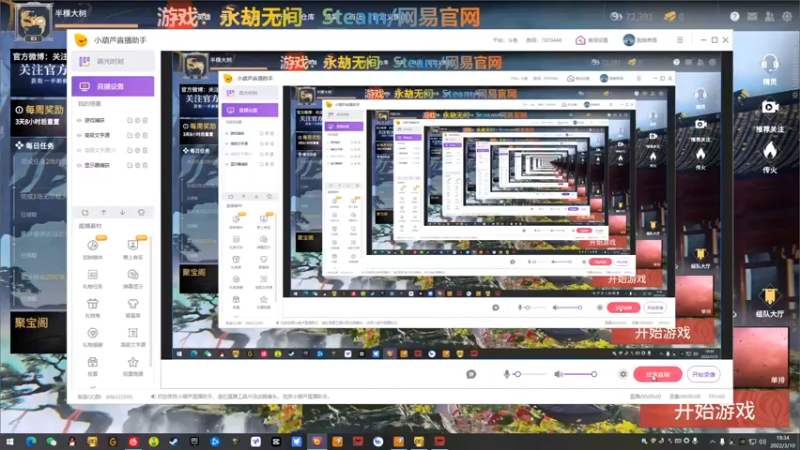Viewport: 800px width, 450px height.
Task: Expand system tray hidden icons chevron
Action: coord(712,441)
